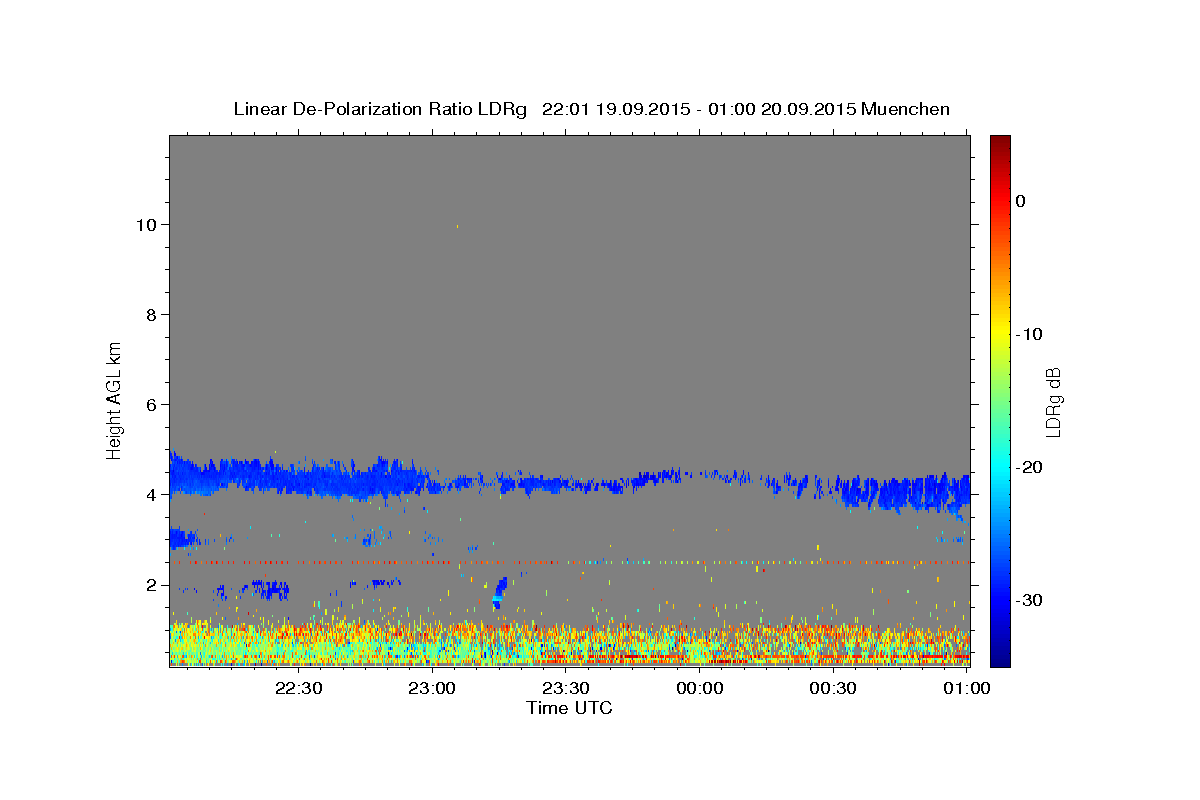This screenshot has width=1200, height=800.
Task: Select the 'Muenchen' location text in the title
Action: point(906,109)
